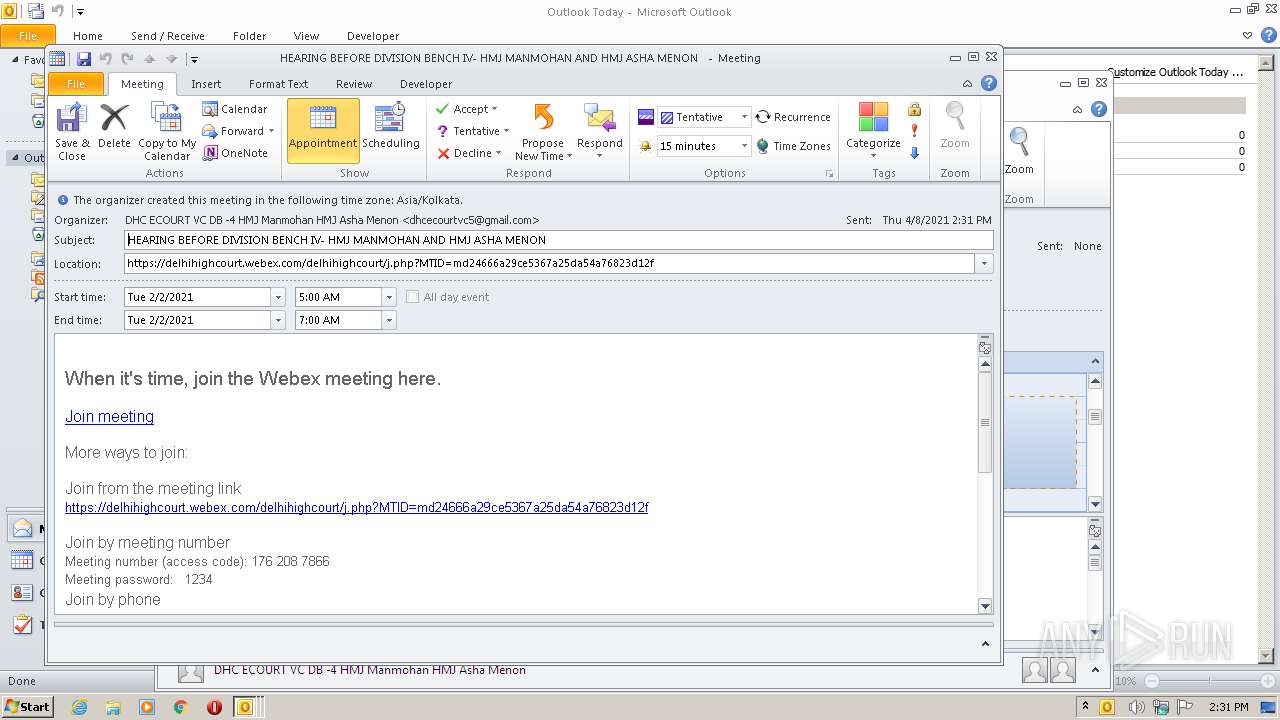Open Help in the background message window
1280x720 pixels.
tap(1099, 109)
